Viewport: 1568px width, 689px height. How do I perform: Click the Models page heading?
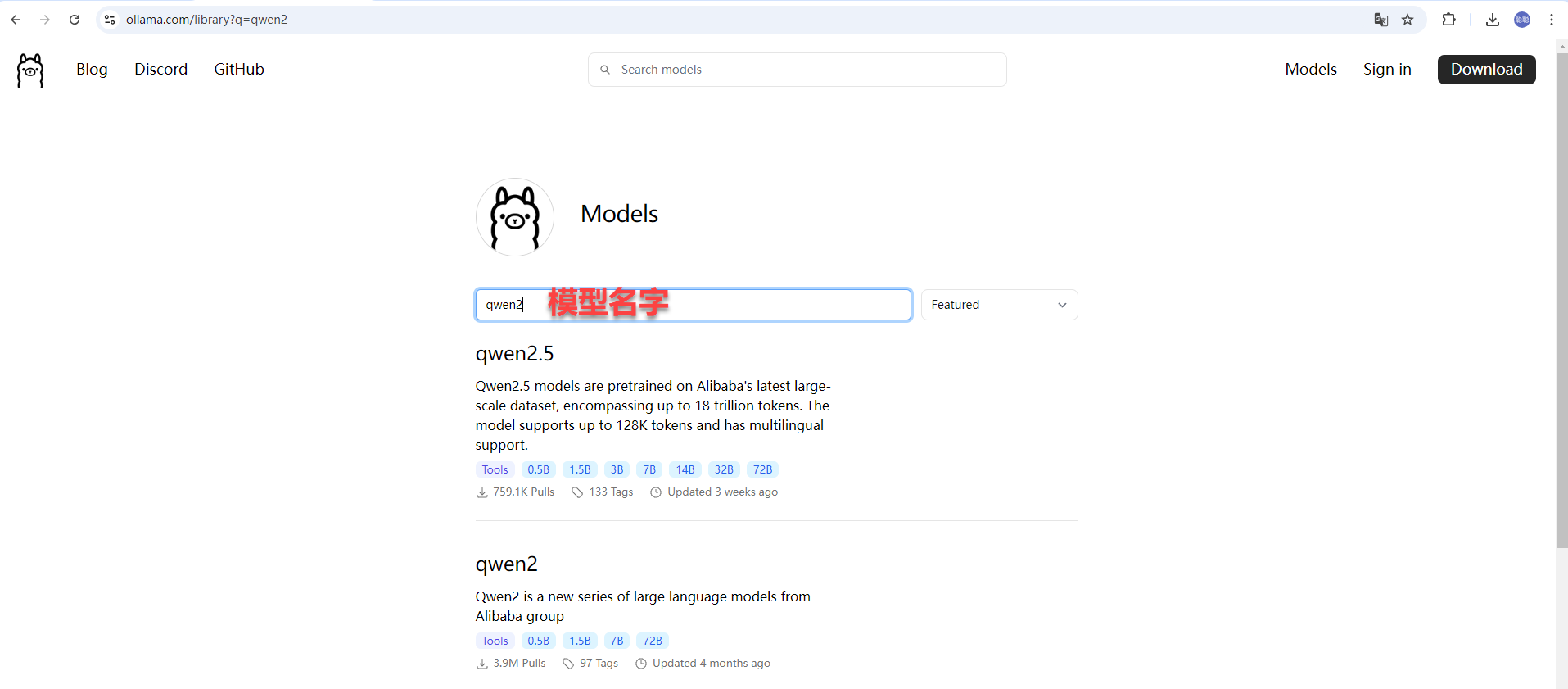[x=620, y=214]
